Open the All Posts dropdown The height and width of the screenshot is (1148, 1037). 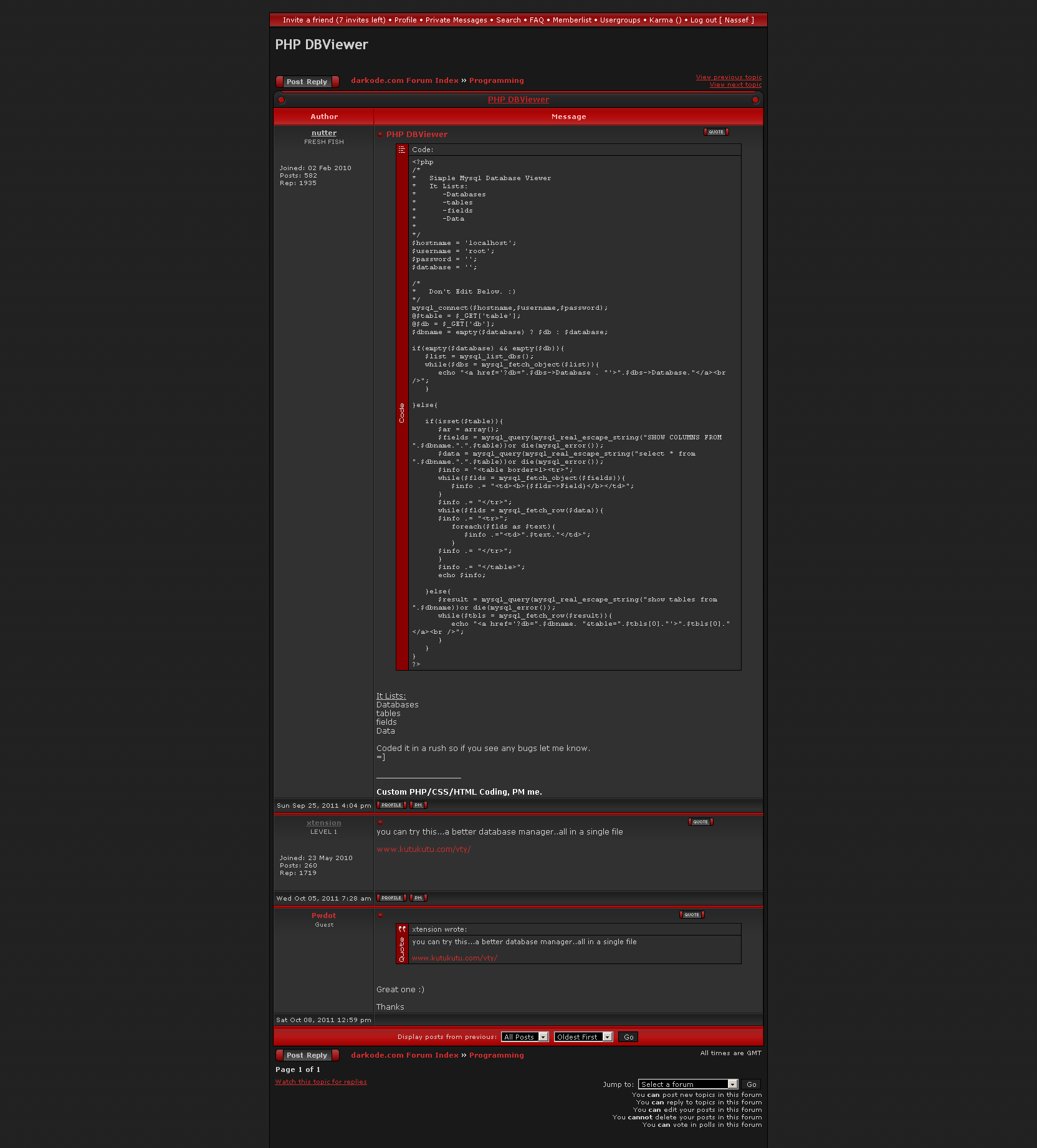[525, 1037]
